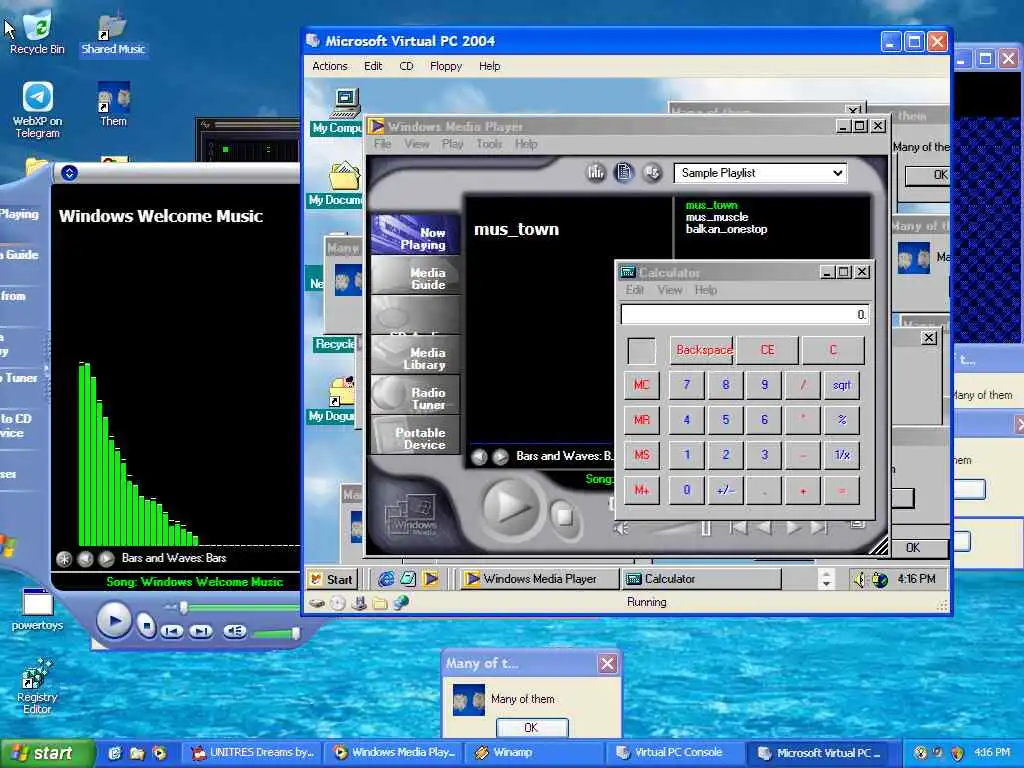Select the Registry Editor desktop icon

coord(37,687)
